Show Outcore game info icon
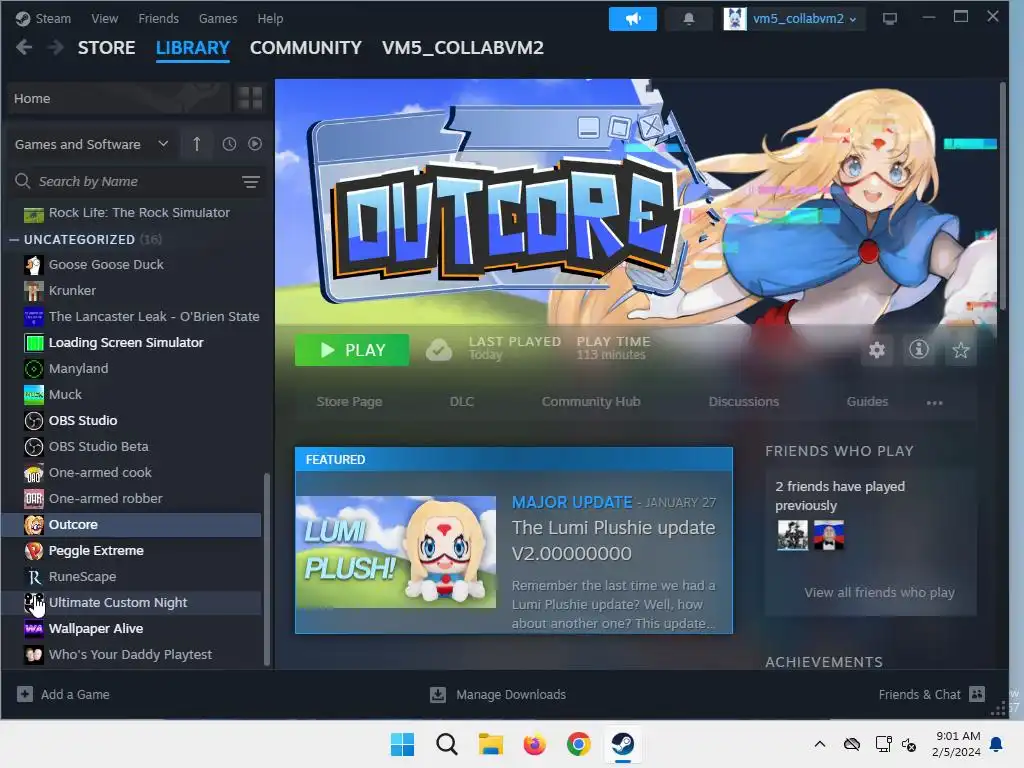Screen dimensions: 1024x768 [919, 350]
